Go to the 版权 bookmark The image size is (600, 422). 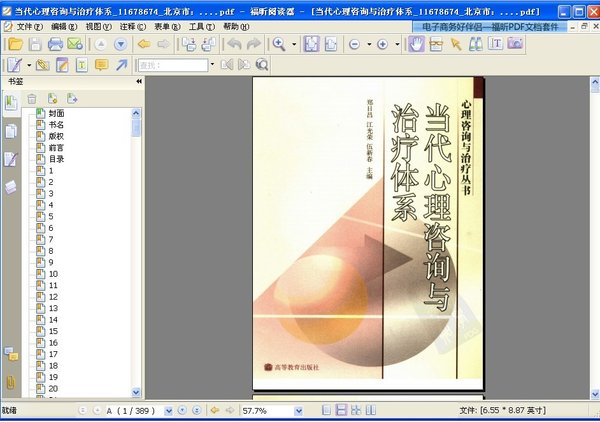pyautogui.click(x=56, y=136)
